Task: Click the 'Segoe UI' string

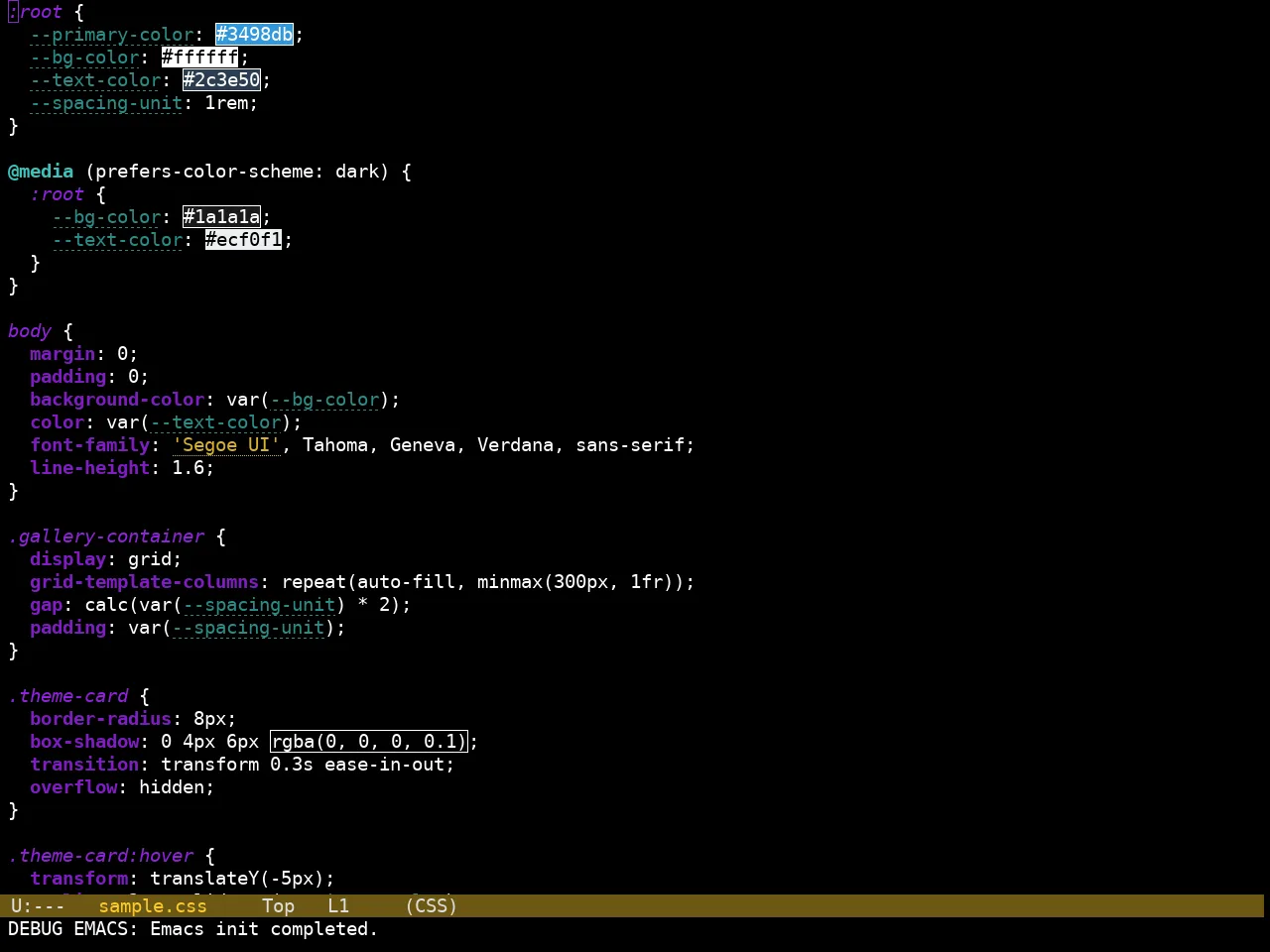Action: click(226, 445)
